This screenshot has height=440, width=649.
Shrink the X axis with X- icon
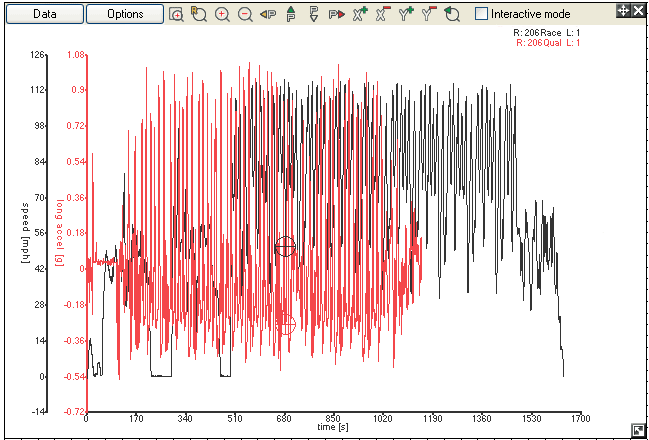[x=383, y=15]
